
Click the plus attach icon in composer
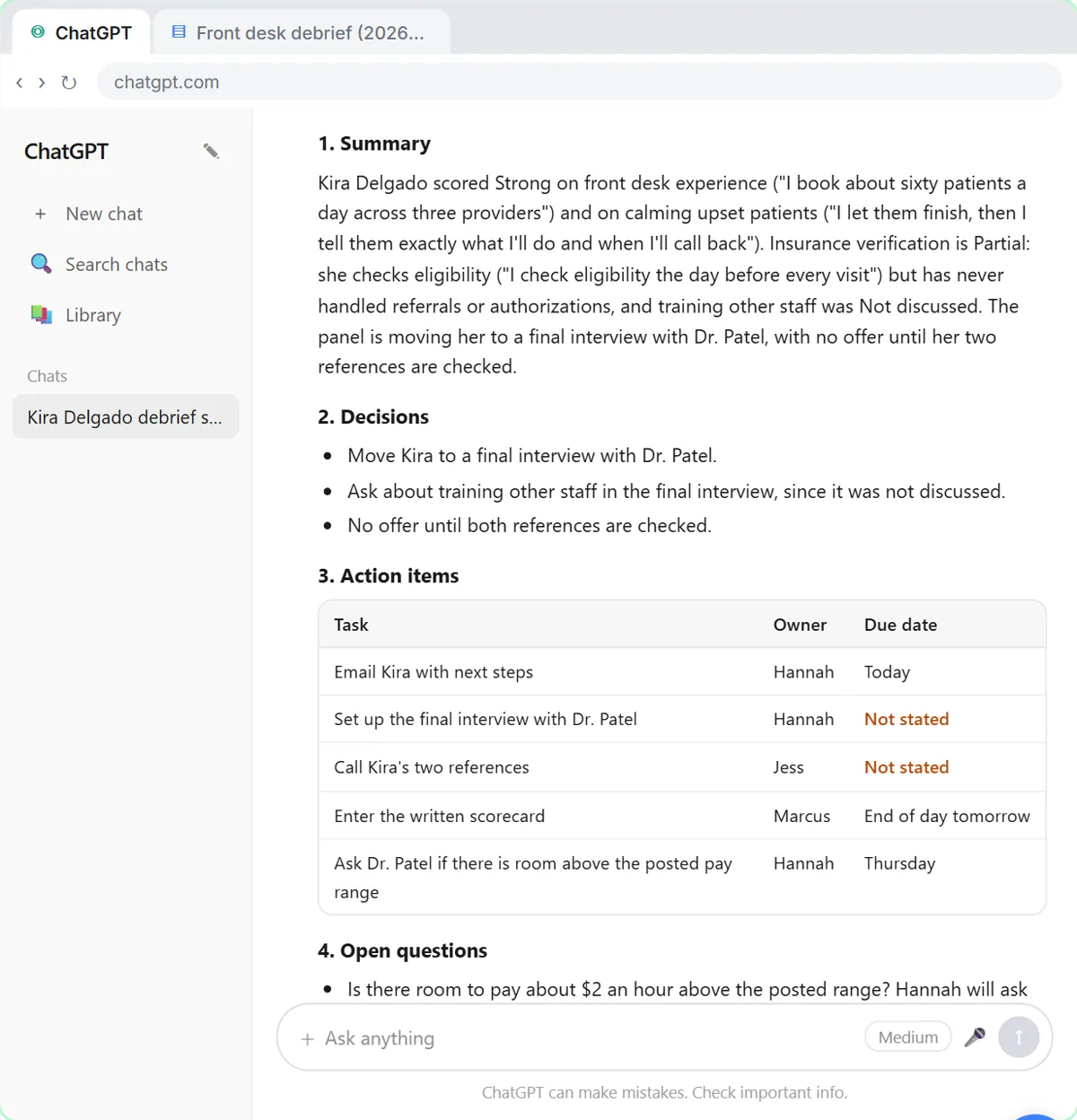point(307,1038)
